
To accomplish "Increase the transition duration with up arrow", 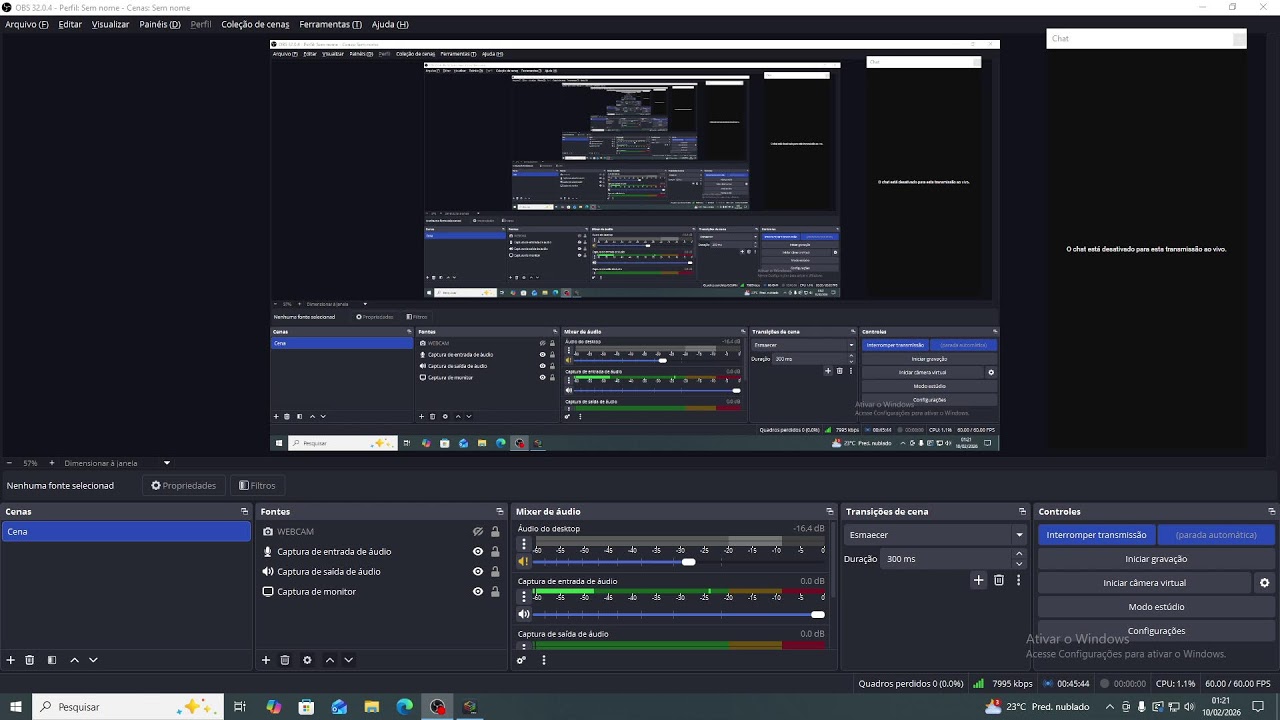I will click(1019, 554).
